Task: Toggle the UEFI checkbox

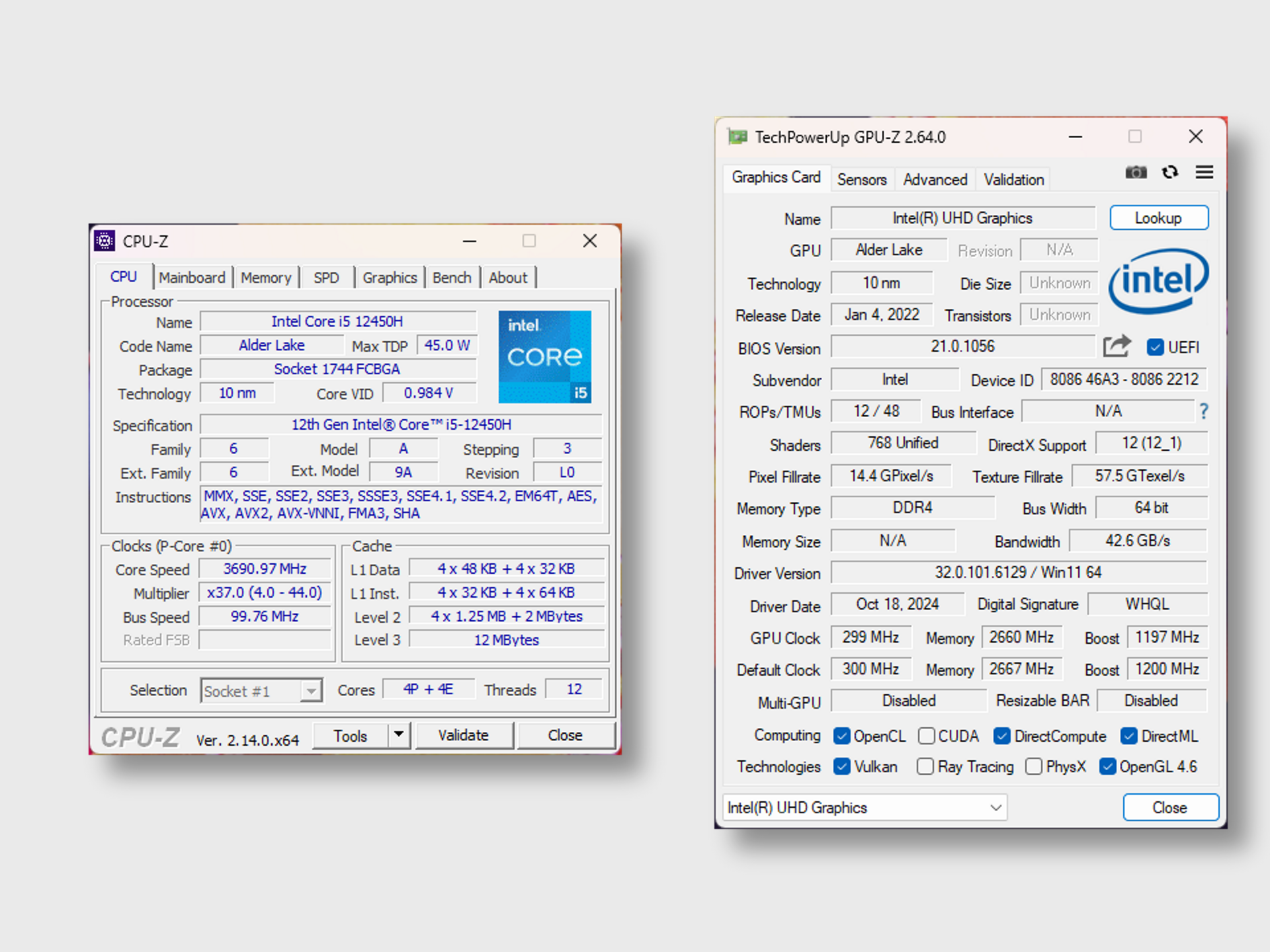Action: (1156, 347)
